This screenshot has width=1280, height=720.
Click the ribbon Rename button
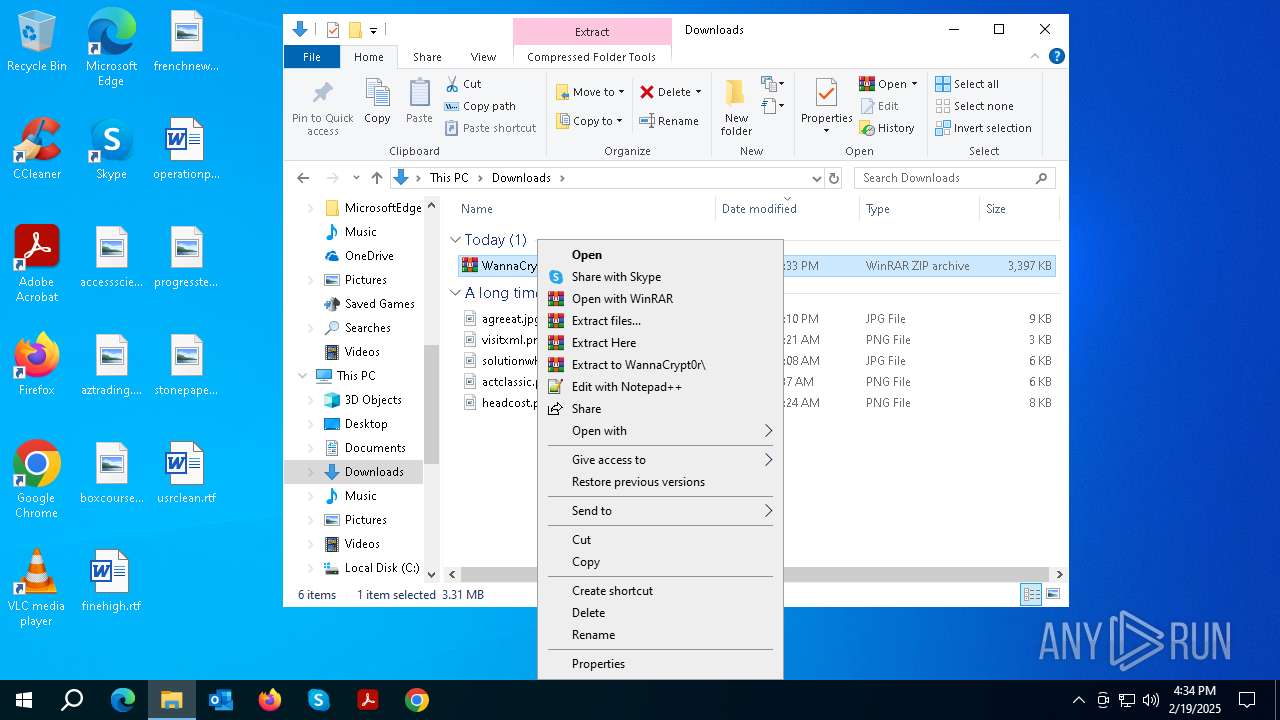(x=670, y=121)
